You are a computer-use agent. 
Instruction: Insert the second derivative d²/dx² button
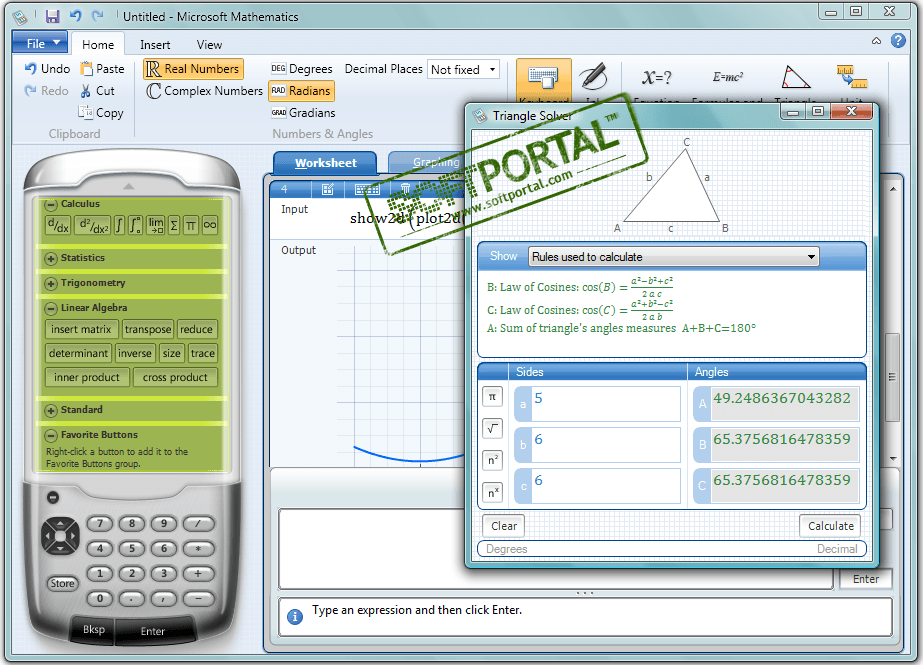pyautogui.click(x=94, y=225)
